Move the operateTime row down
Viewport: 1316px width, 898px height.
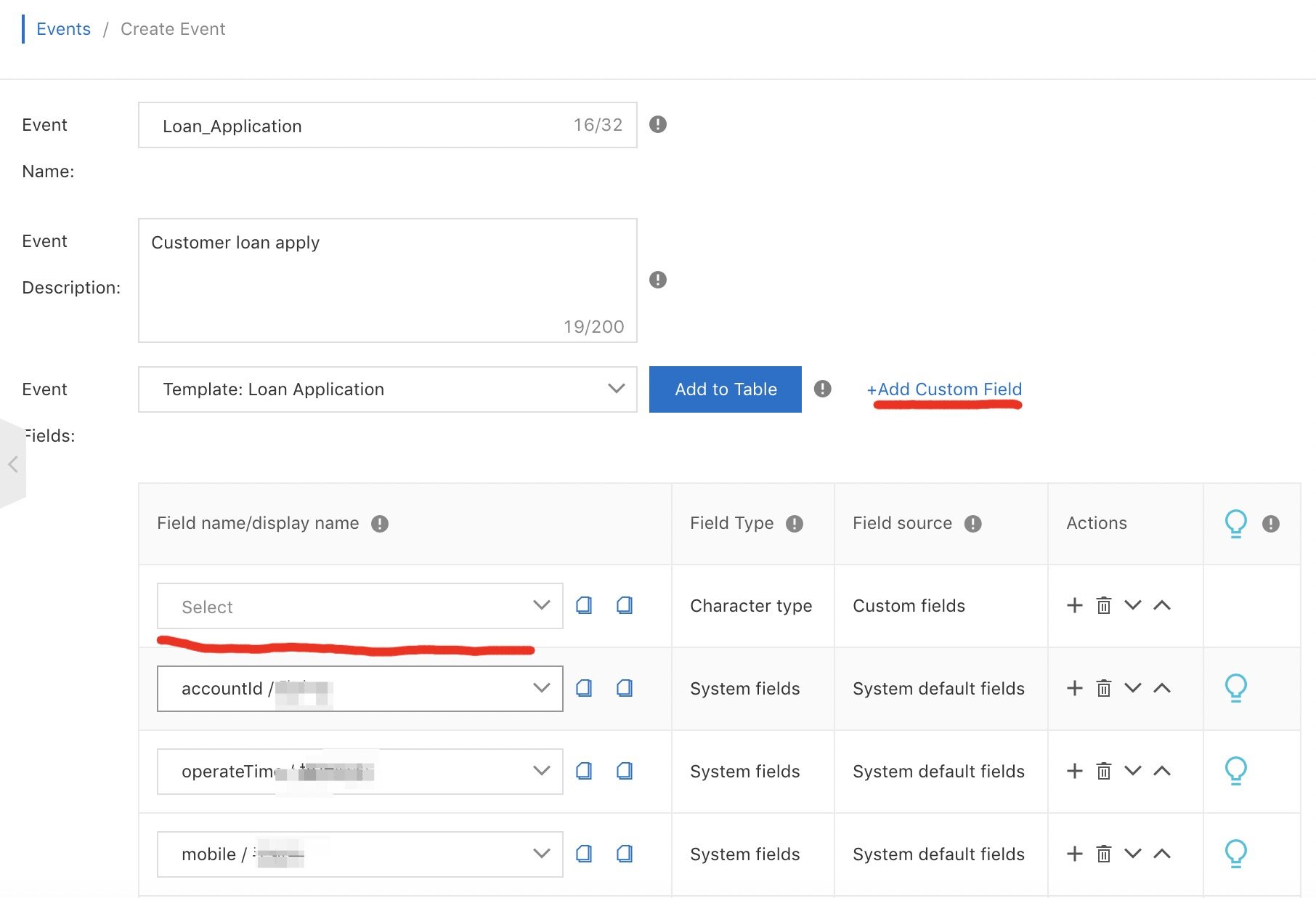[x=1133, y=771]
